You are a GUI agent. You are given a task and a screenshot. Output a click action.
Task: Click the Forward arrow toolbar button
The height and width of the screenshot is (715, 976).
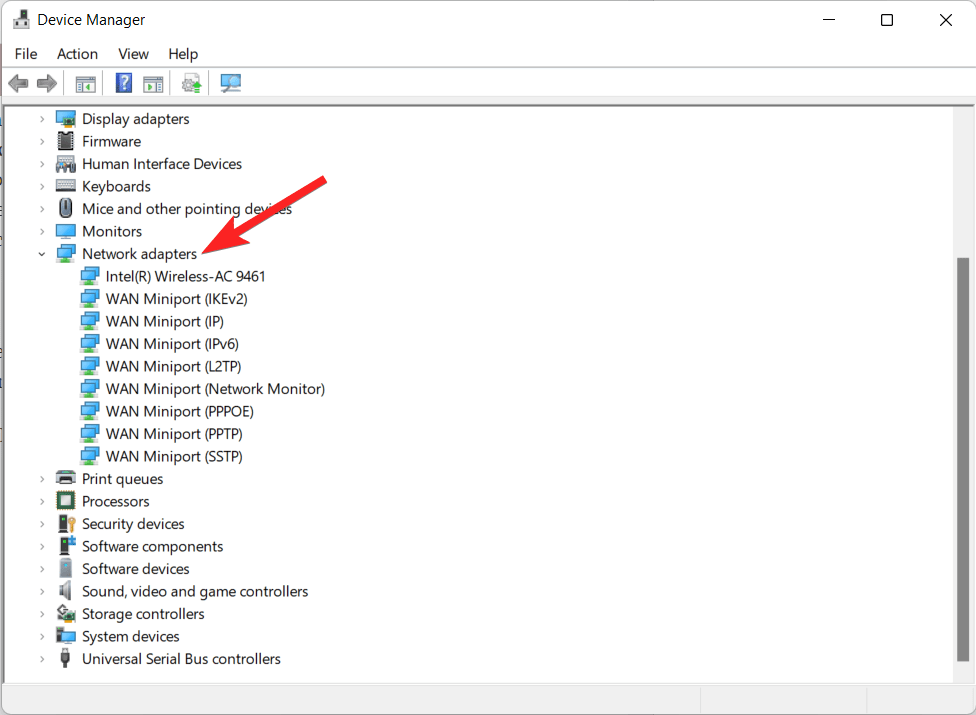click(46, 84)
